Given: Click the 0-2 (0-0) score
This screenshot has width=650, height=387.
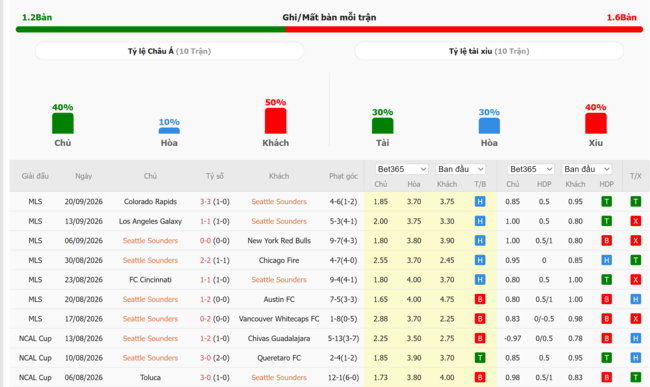Looking at the screenshot, I should point(215,319).
